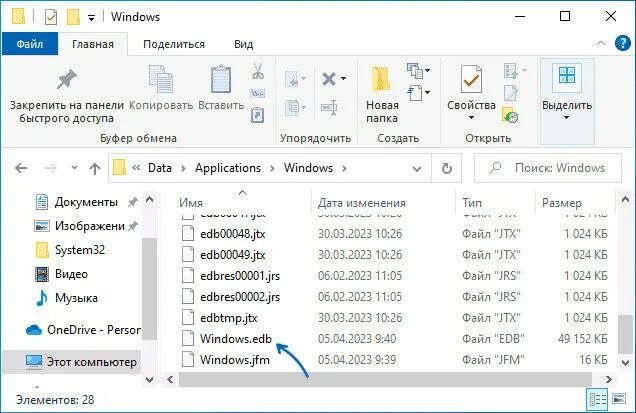Click the Details view icon in status bar
The image size is (636, 413).
point(597,400)
